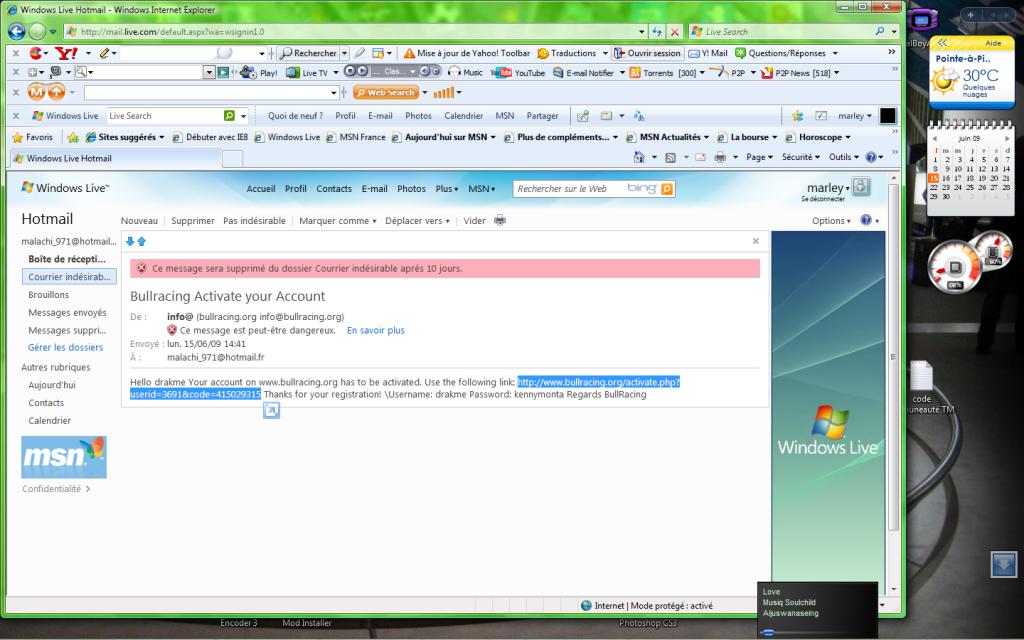Open the Brouillons folder
This screenshot has width=1024, height=640.
point(48,295)
